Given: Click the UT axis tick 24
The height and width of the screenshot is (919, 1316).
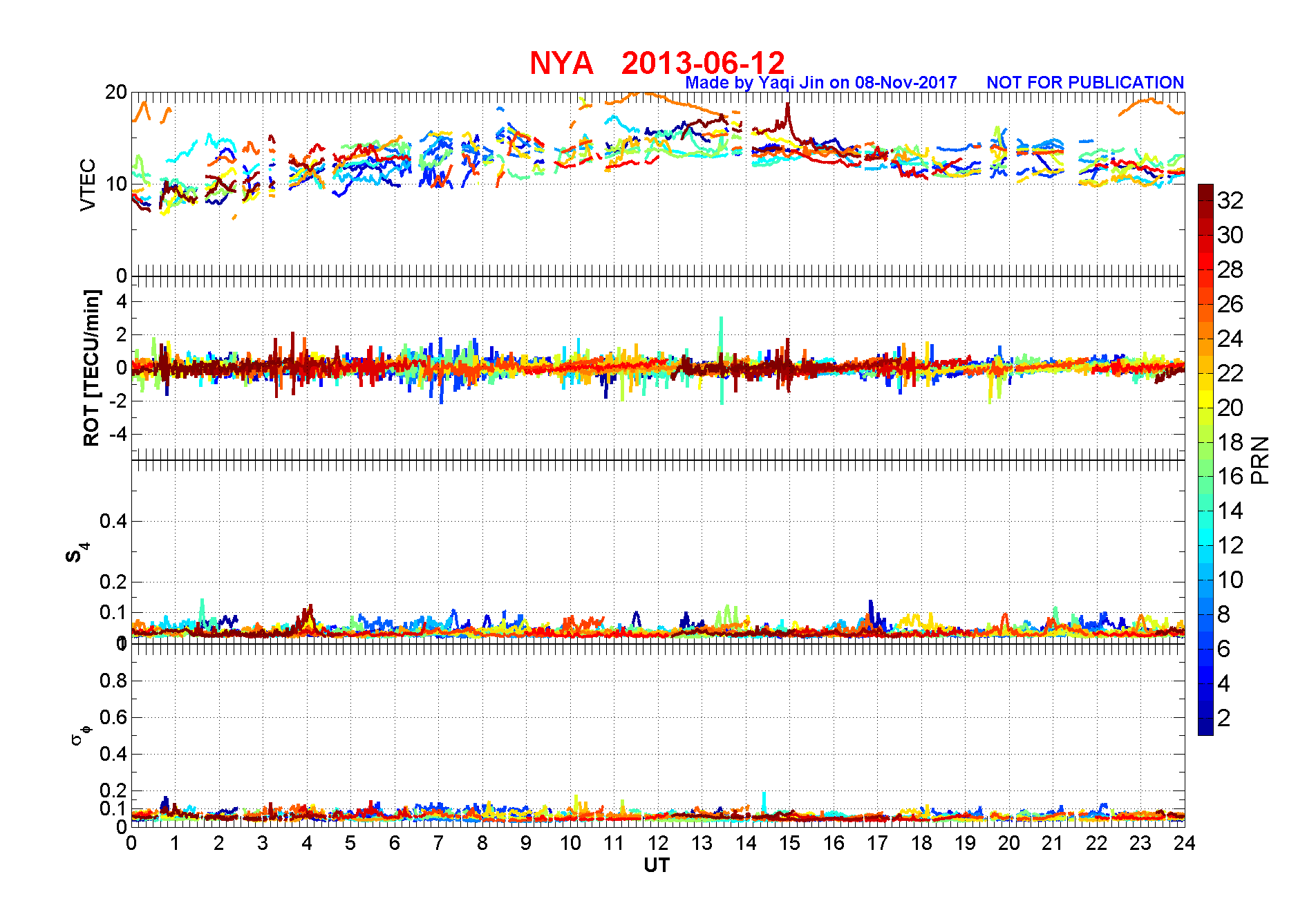Looking at the screenshot, I should 1185,843.
